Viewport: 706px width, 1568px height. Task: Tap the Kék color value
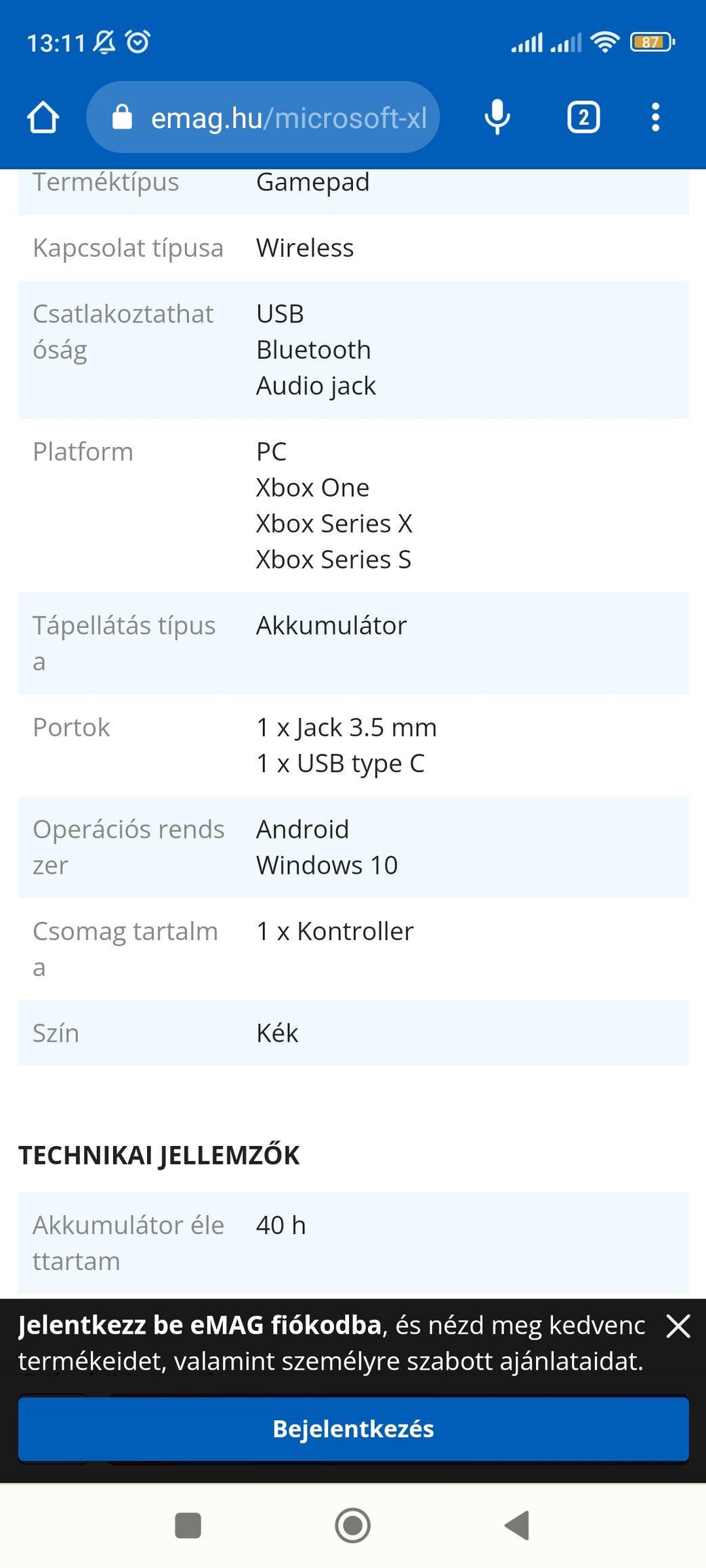pos(277,1033)
